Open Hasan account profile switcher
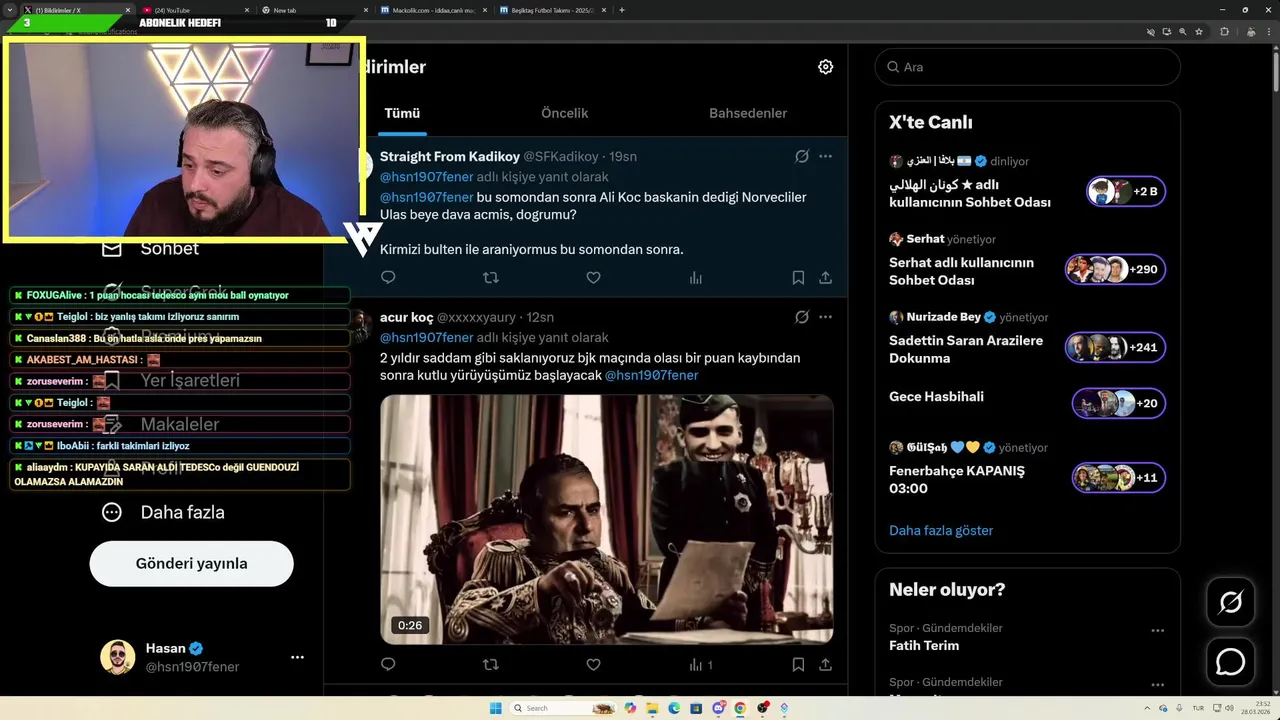Viewport: 1280px width, 720px height. point(203,657)
